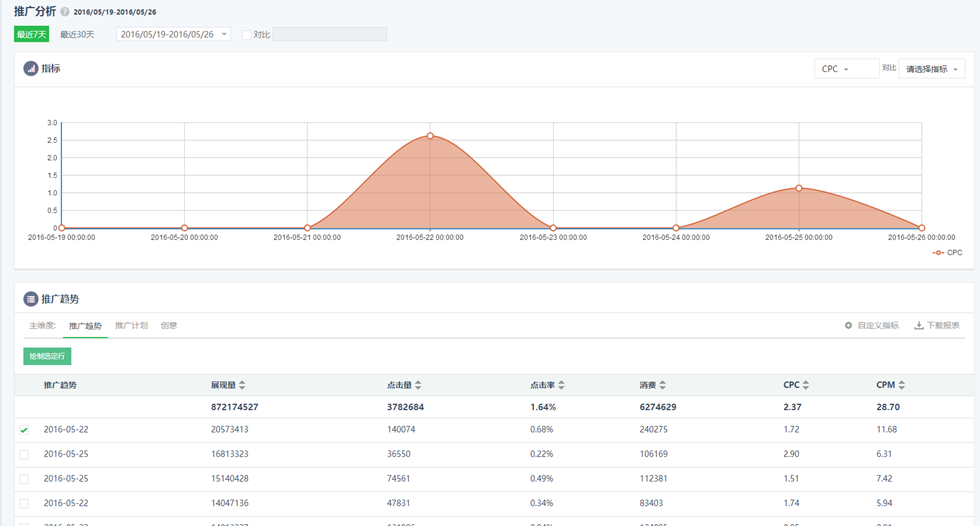Click the green 绘制选定行 button

click(47, 356)
